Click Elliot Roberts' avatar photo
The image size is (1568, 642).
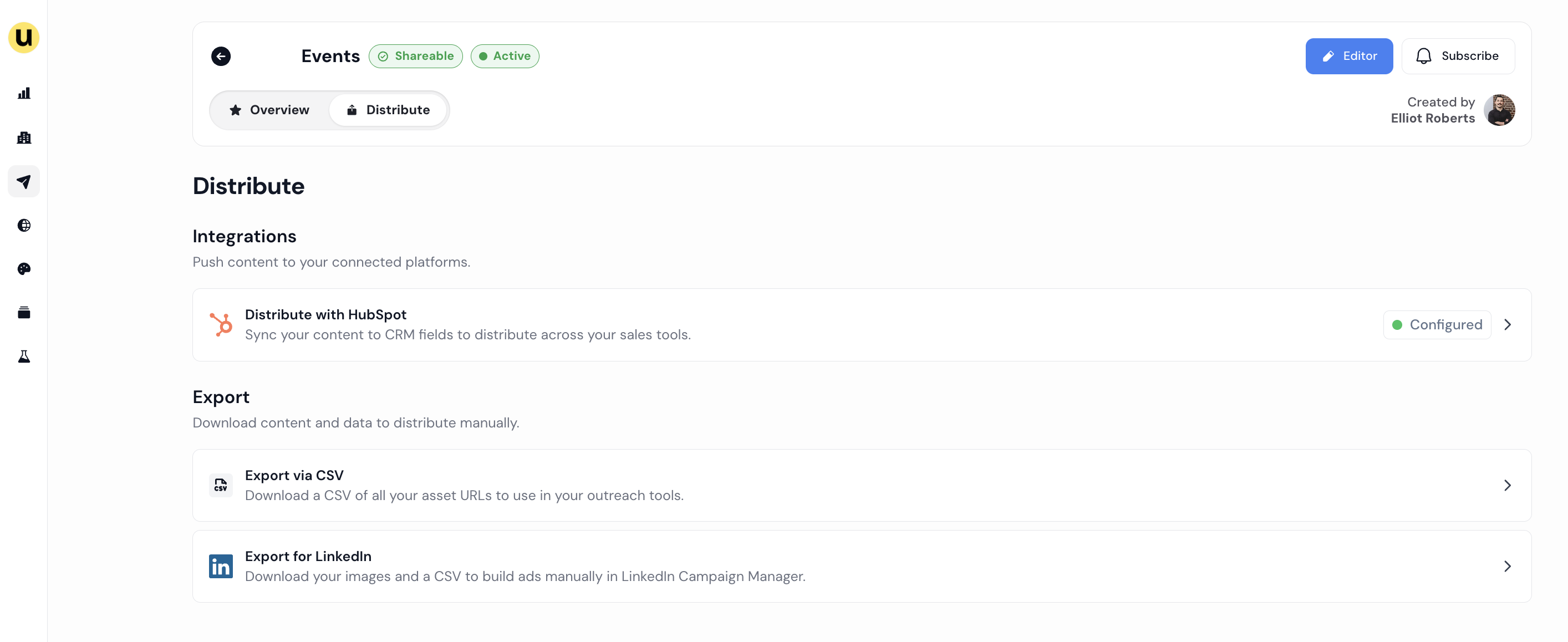1499,110
